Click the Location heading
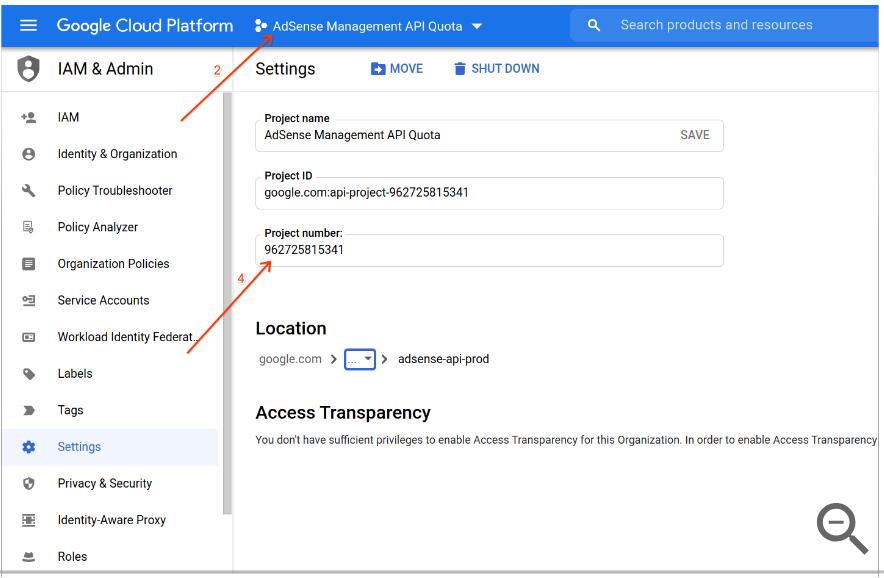 (291, 329)
